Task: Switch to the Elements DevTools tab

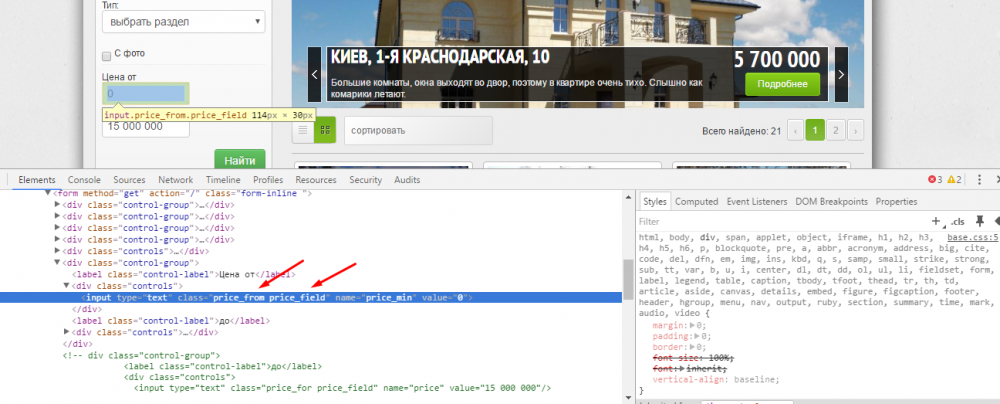Action: pyautogui.click(x=37, y=180)
